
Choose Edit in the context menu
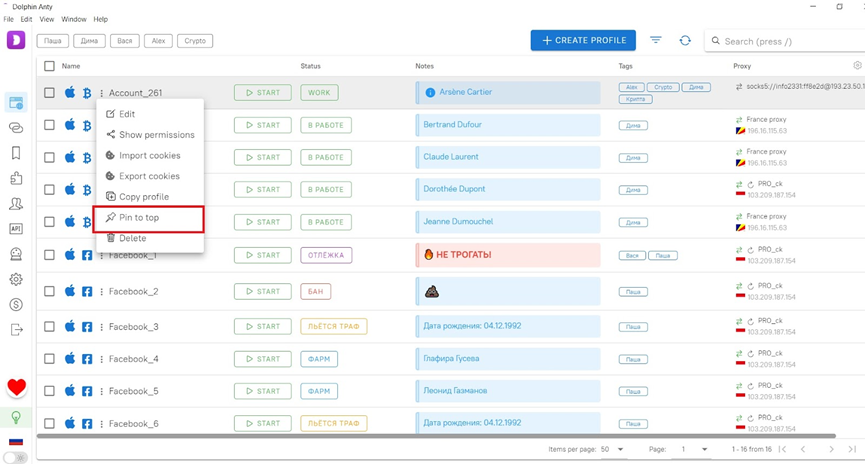pos(149,114)
